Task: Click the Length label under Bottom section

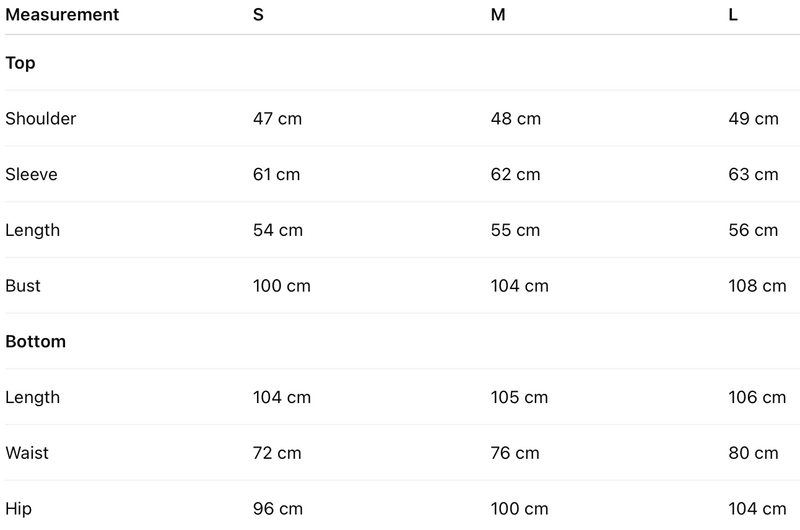Action: (32, 397)
